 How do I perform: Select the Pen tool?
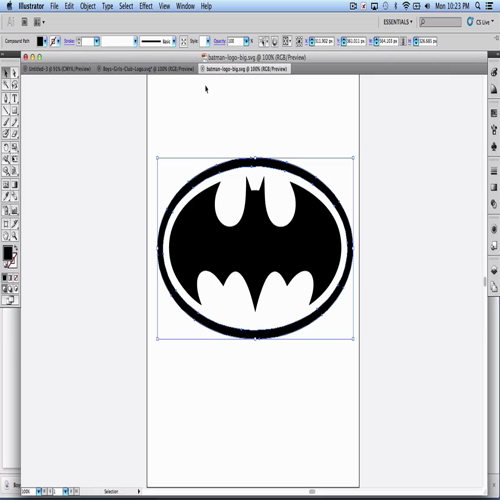coord(6,98)
